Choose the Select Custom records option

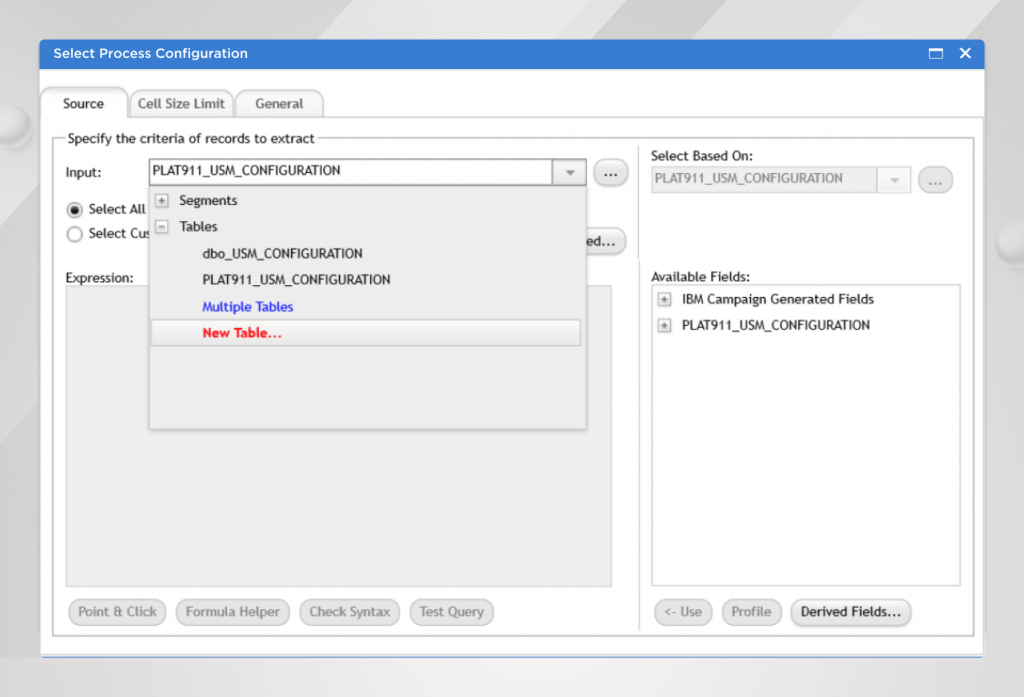point(75,233)
